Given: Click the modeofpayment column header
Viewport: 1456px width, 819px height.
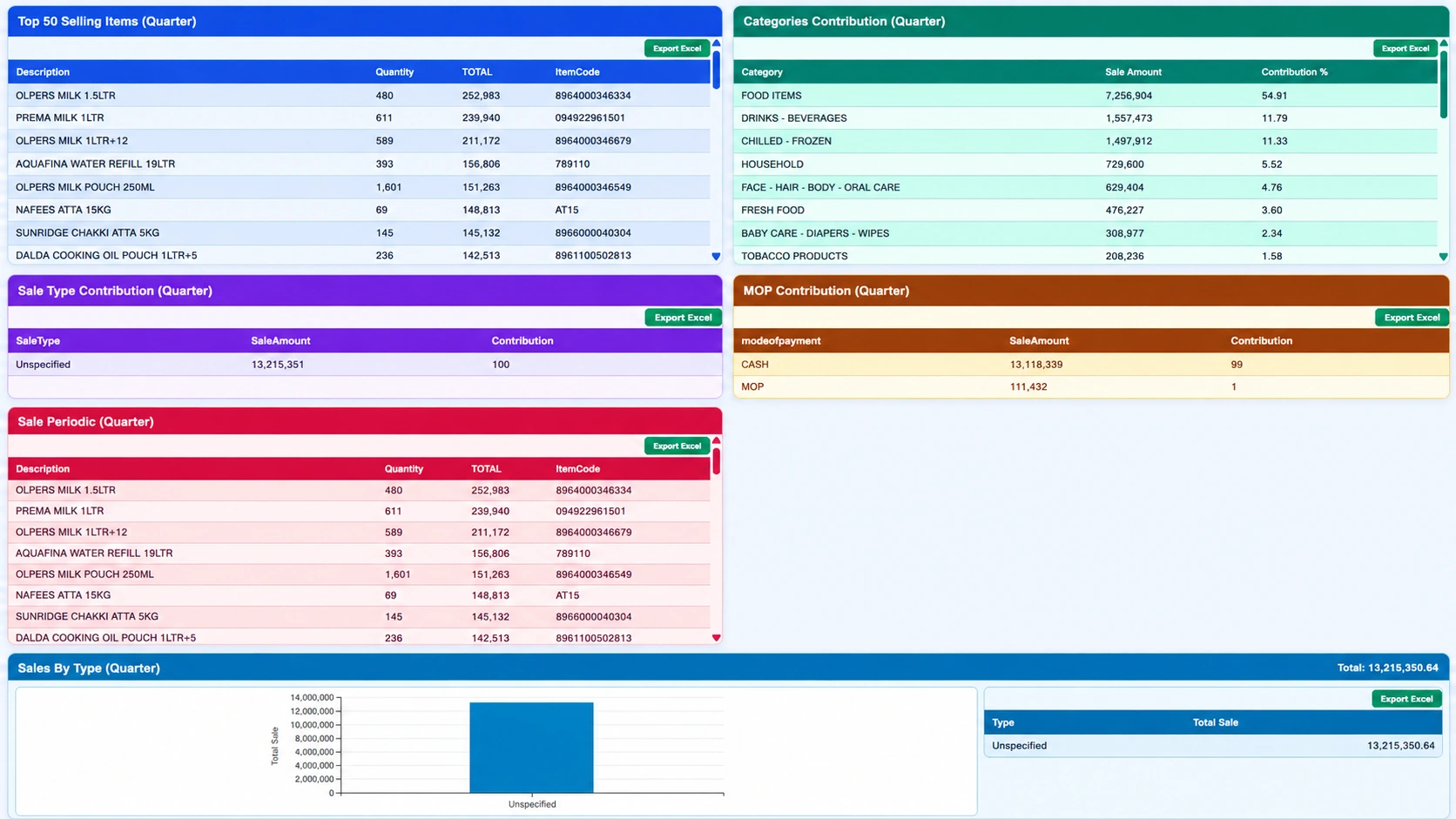Looking at the screenshot, I should 781,341.
